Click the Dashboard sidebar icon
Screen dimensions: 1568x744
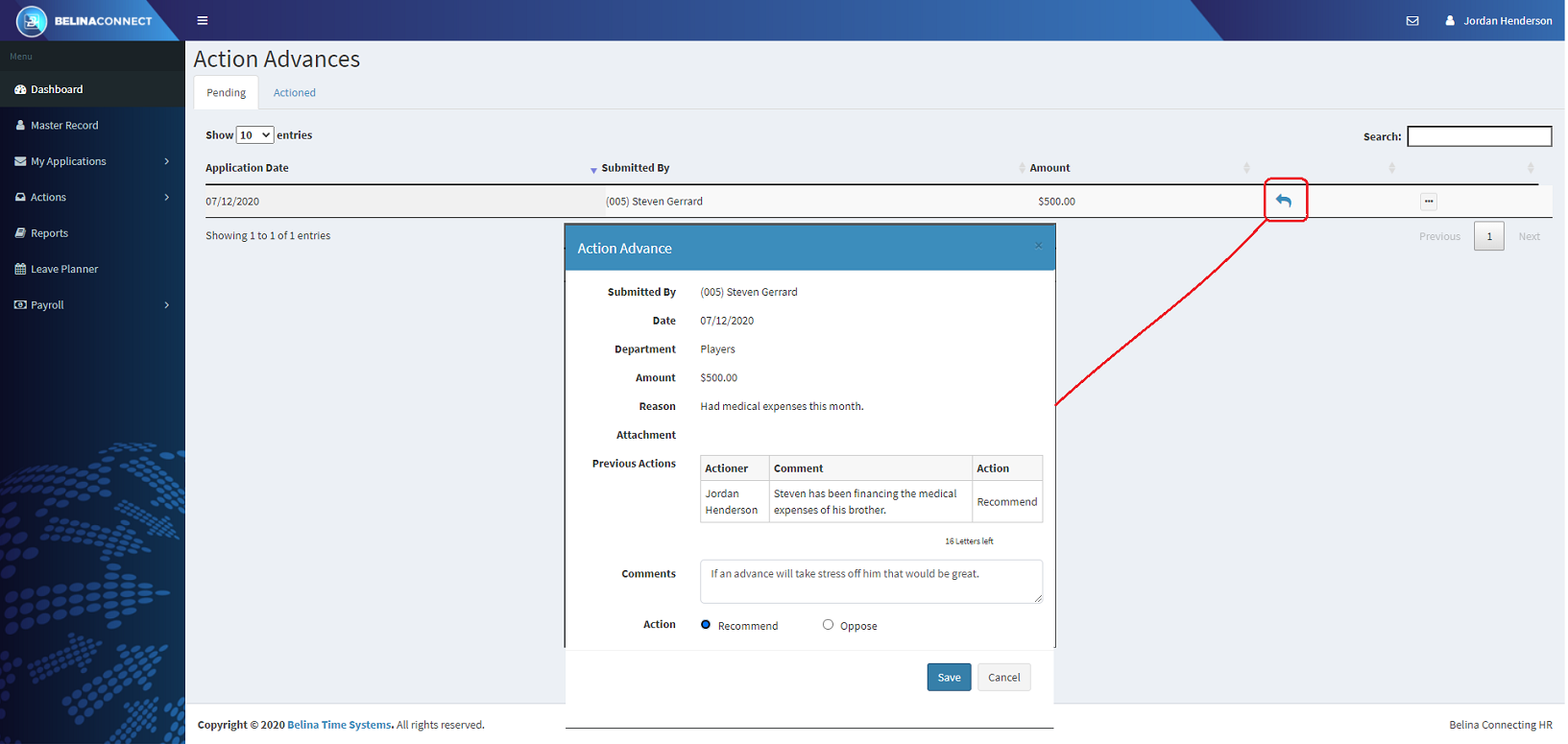[x=20, y=89]
